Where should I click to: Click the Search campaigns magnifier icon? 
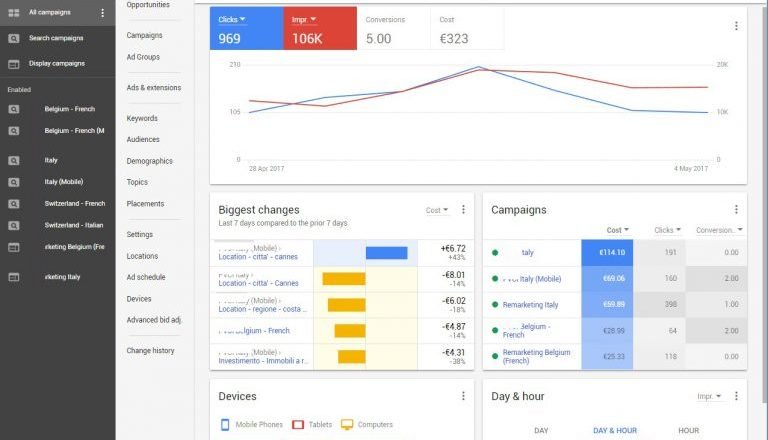click(14, 38)
